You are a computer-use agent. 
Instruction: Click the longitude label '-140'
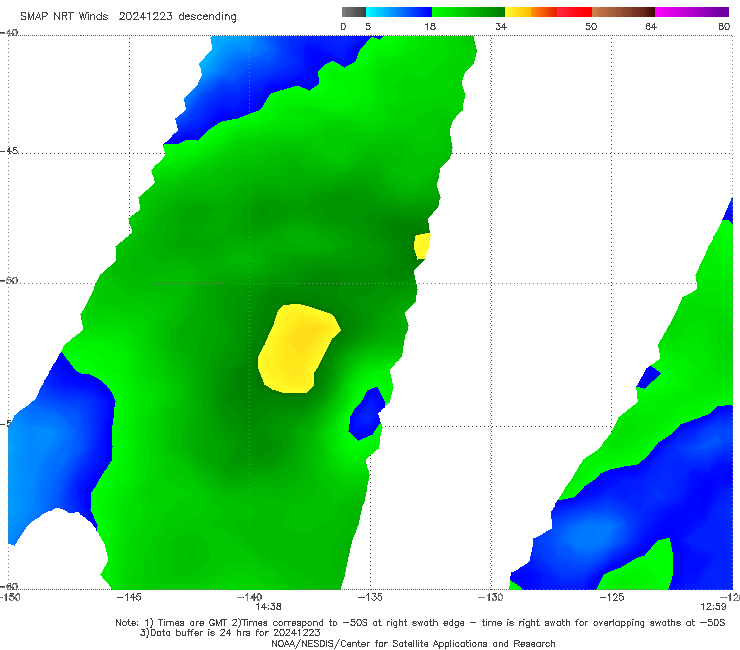point(250,597)
